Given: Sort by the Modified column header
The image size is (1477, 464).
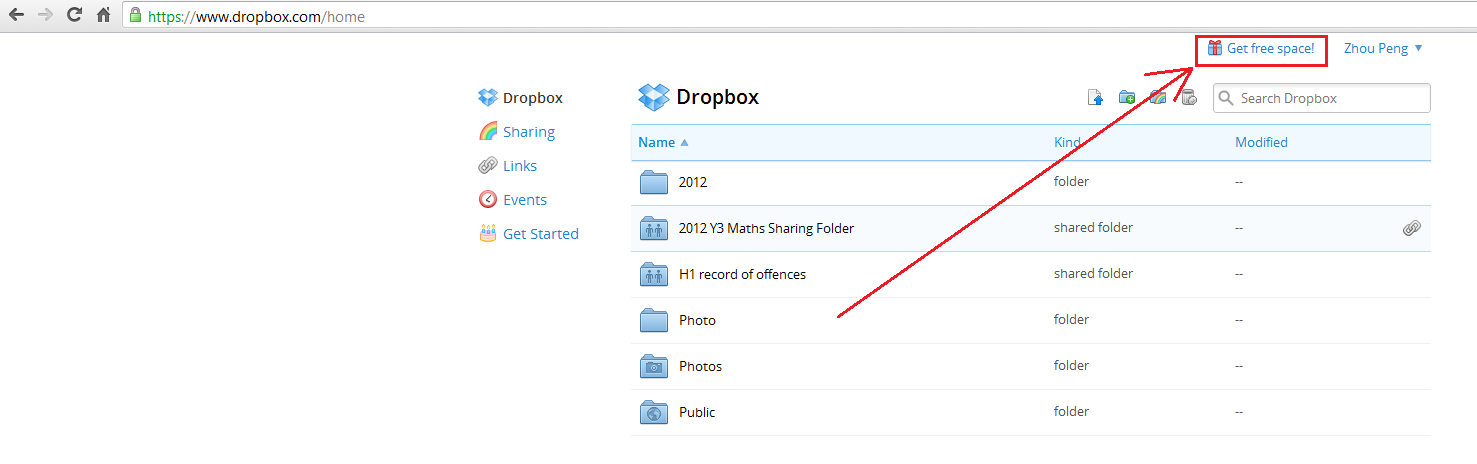Looking at the screenshot, I should pyautogui.click(x=1261, y=142).
